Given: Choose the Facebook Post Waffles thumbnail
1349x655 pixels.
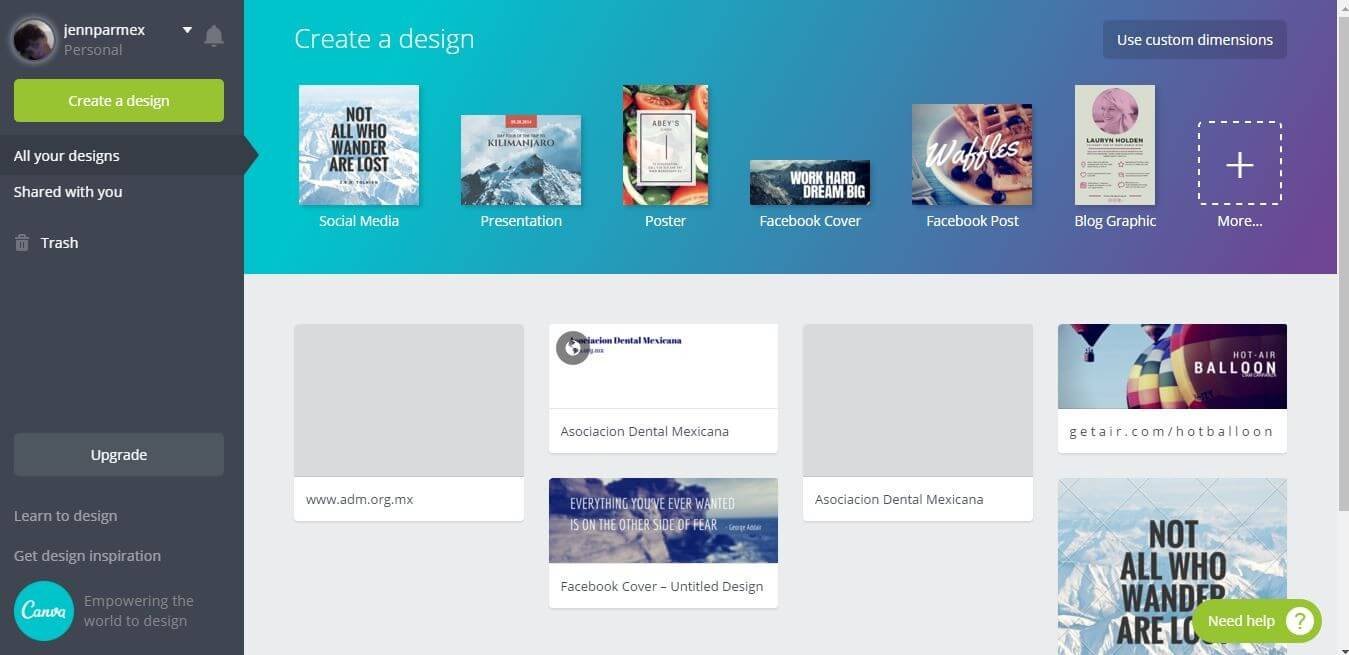Looking at the screenshot, I should (972, 154).
